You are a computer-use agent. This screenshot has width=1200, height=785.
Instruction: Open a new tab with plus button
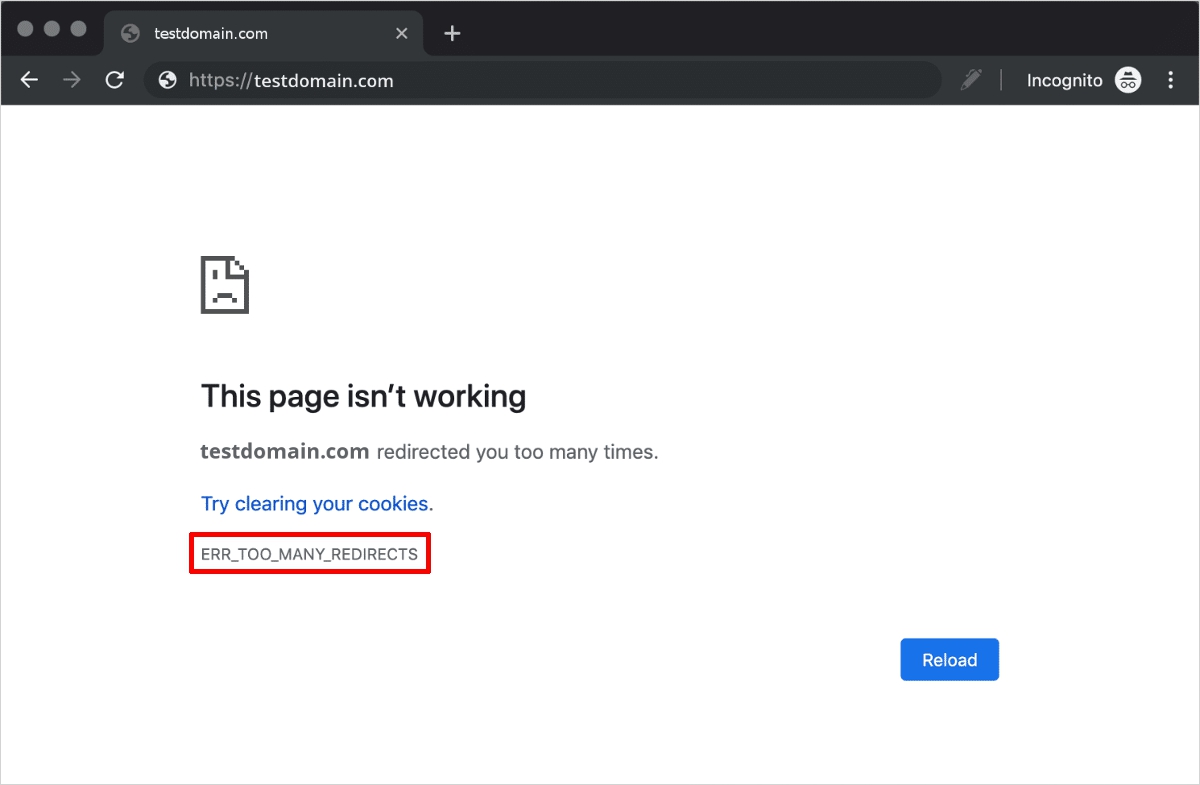pos(452,33)
